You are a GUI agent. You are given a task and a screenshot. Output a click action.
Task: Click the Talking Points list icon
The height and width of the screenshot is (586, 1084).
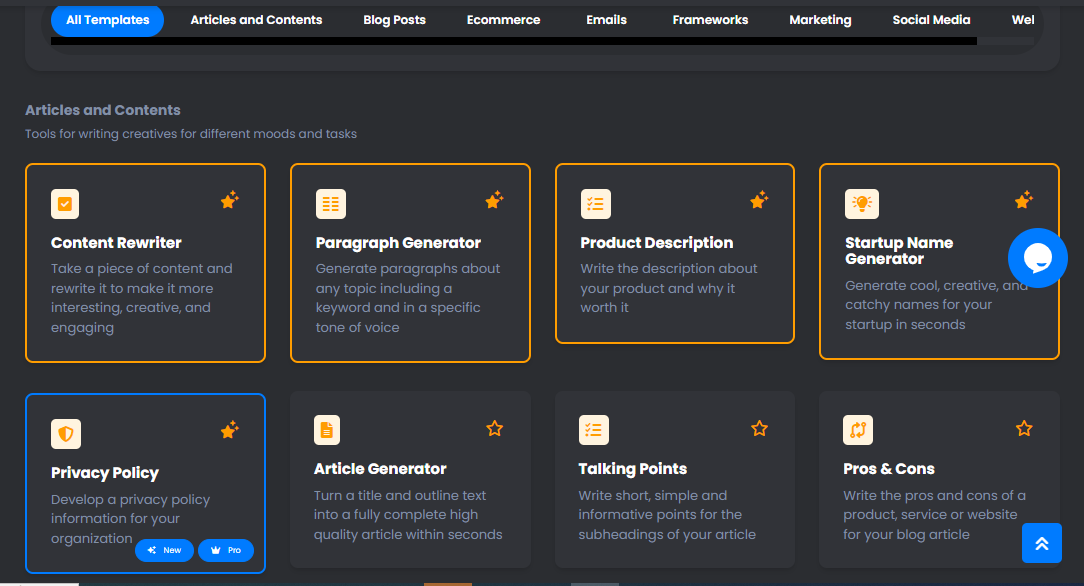[594, 430]
